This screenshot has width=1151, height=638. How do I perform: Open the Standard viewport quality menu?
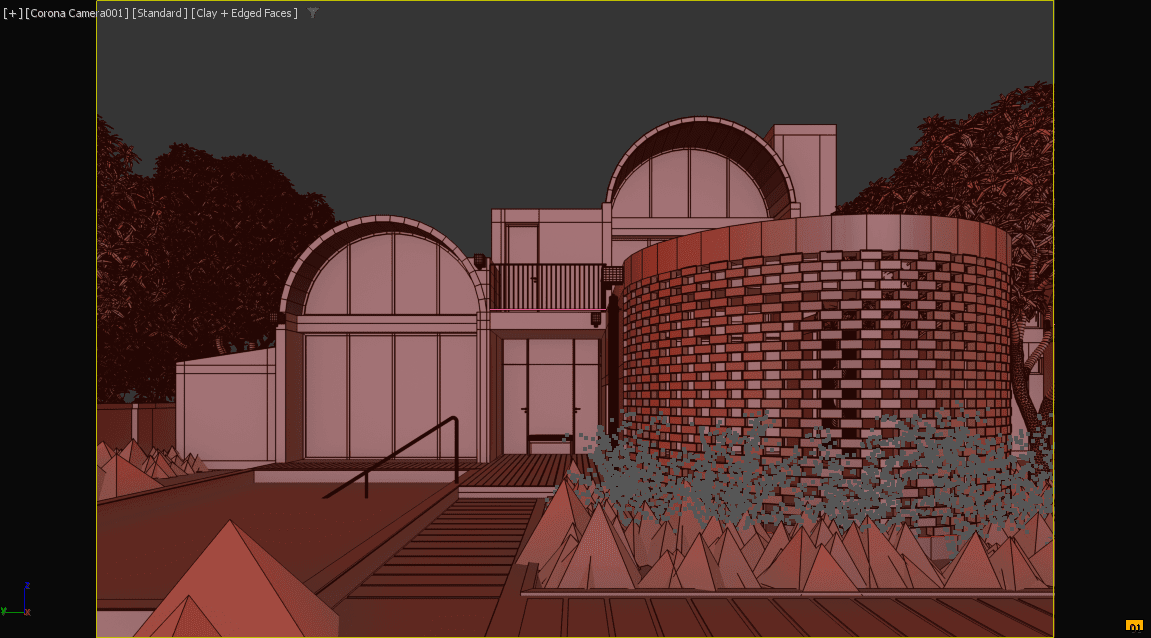pyautogui.click(x=159, y=13)
